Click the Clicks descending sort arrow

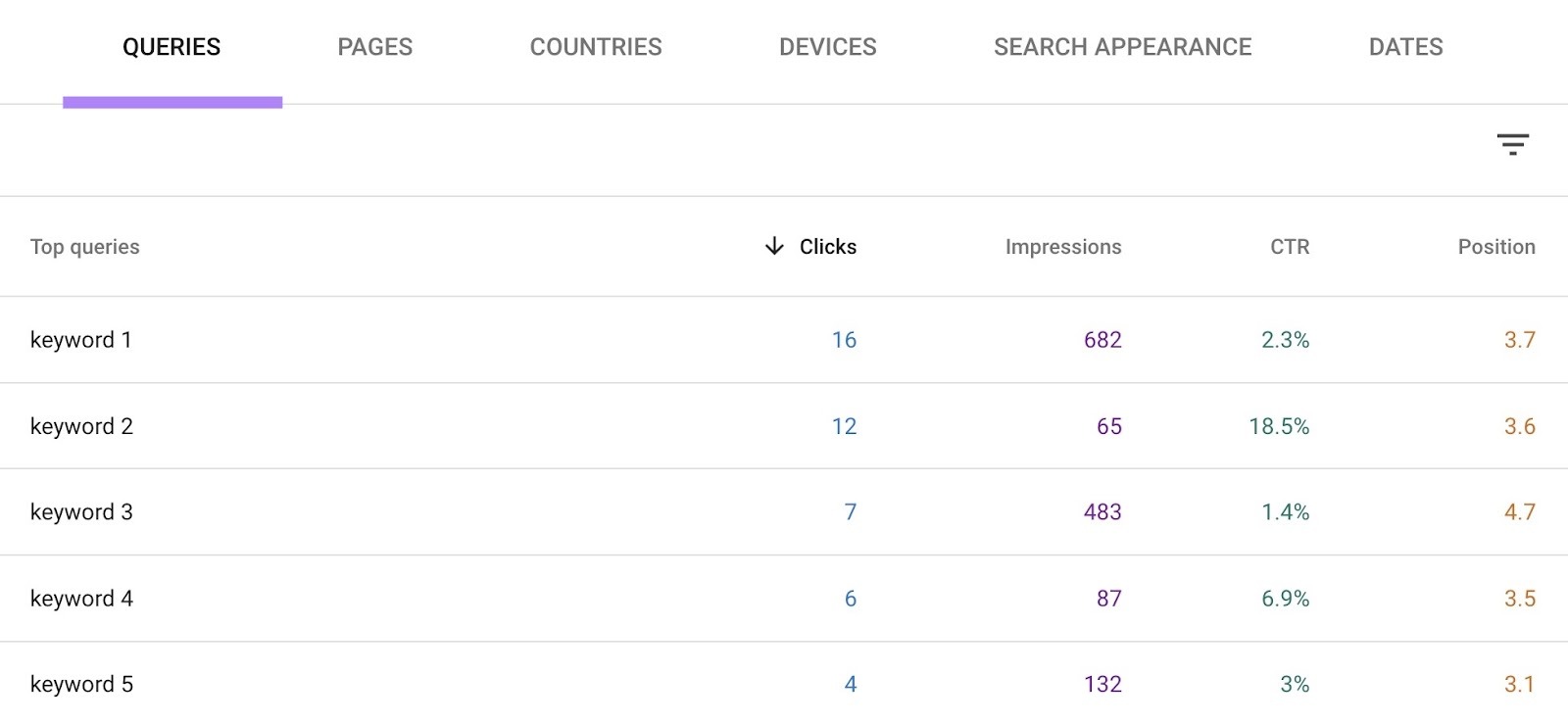[774, 247]
